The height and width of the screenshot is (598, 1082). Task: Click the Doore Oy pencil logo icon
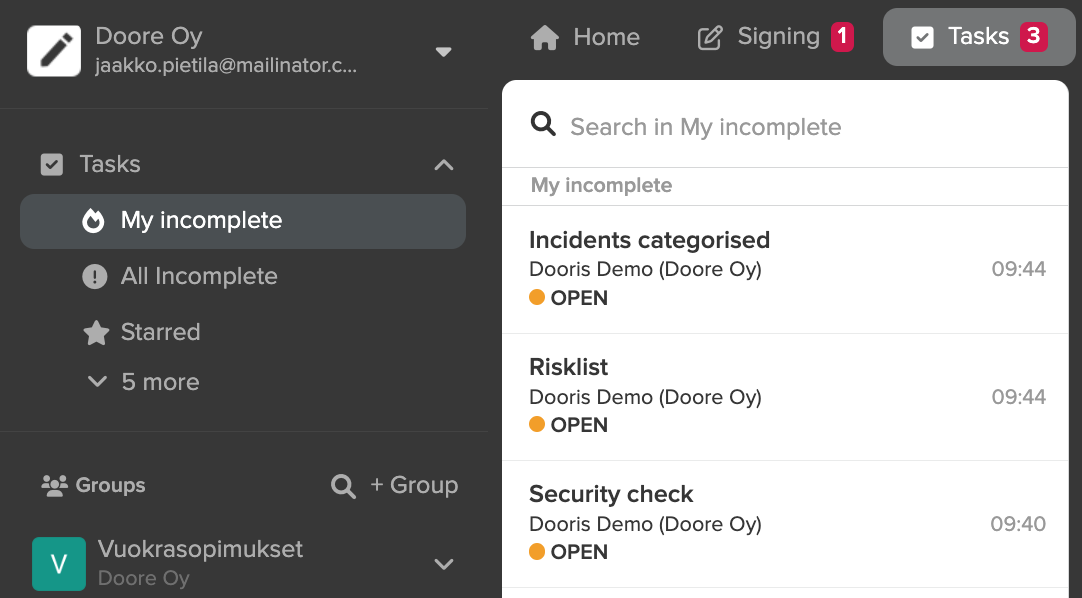click(x=54, y=51)
